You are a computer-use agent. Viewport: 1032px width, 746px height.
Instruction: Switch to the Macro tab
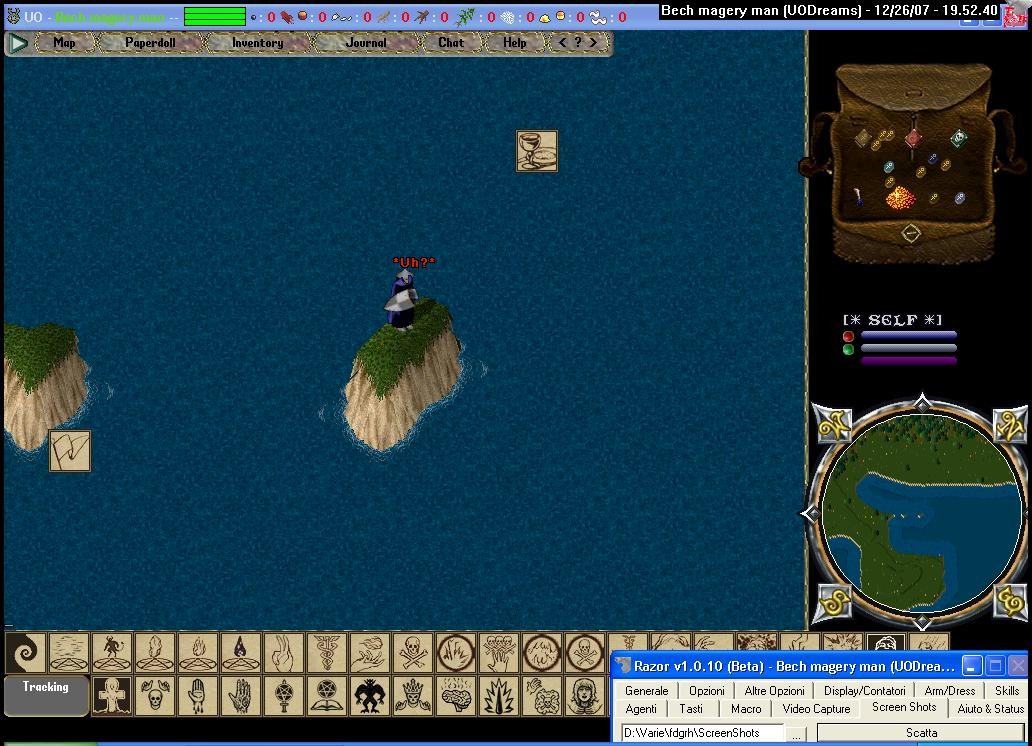[x=746, y=708]
